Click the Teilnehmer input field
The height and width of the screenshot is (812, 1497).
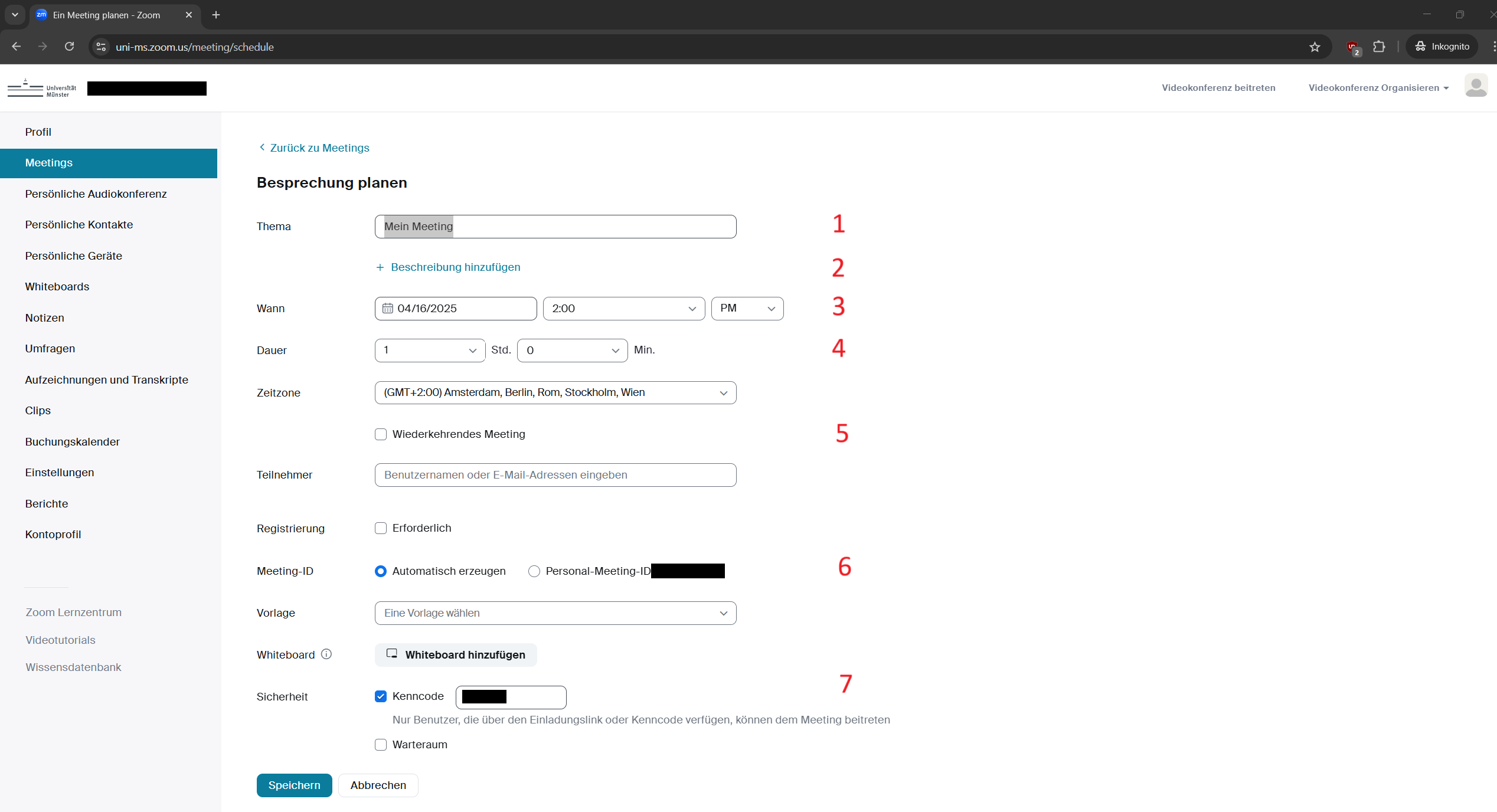(x=555, y=475)
